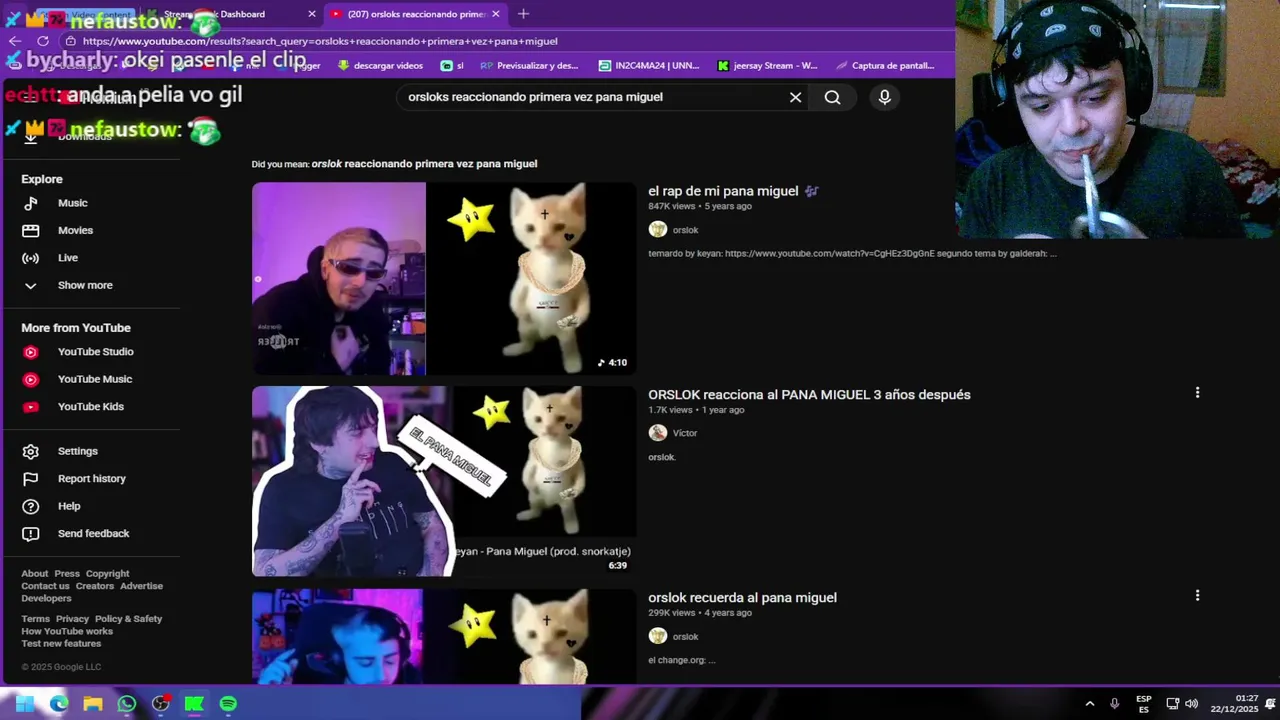The height and width of the screenshot is (720, 1280).
Task: Open a new browser tab
Action: pos(523,14)
